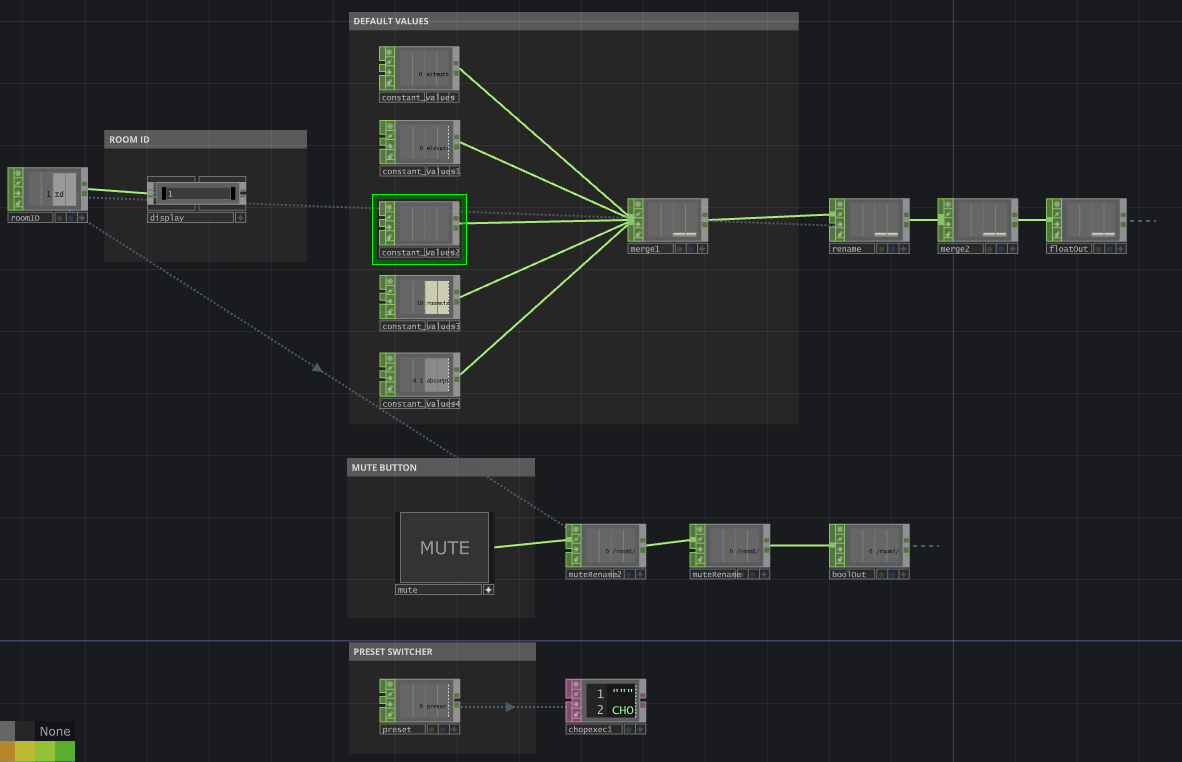
Task: Expand plus button beside floatOut label
Action: tap(1121, 249)
